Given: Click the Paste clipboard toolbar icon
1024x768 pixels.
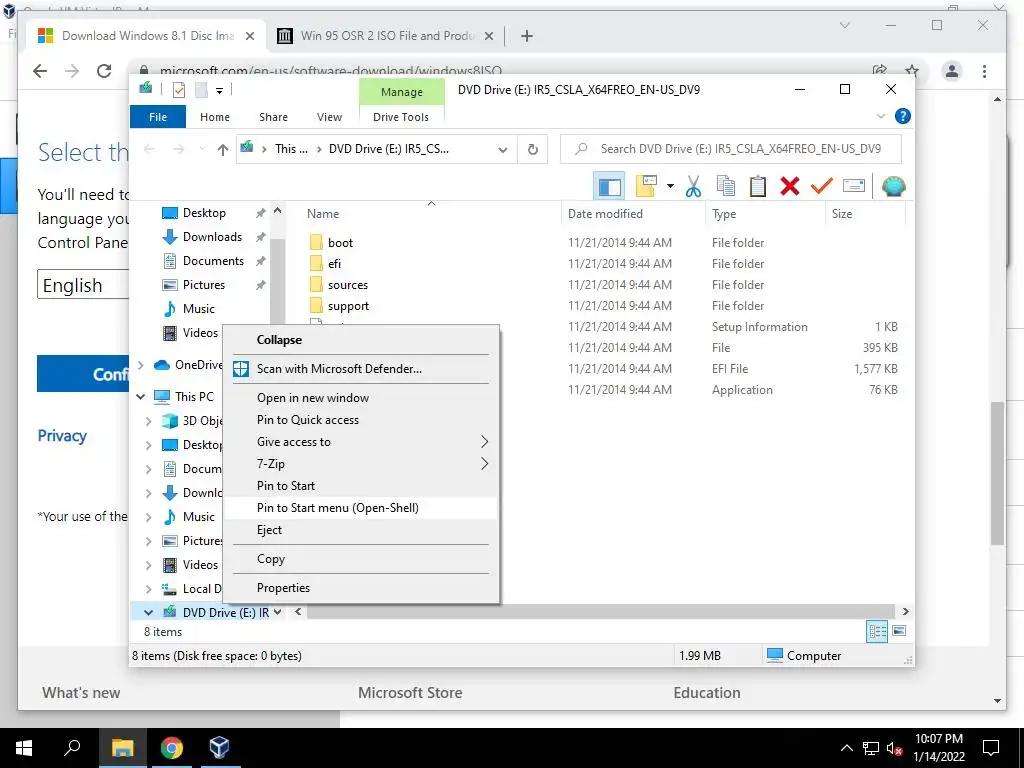Looking at the screenshot, I should point(758,187).
